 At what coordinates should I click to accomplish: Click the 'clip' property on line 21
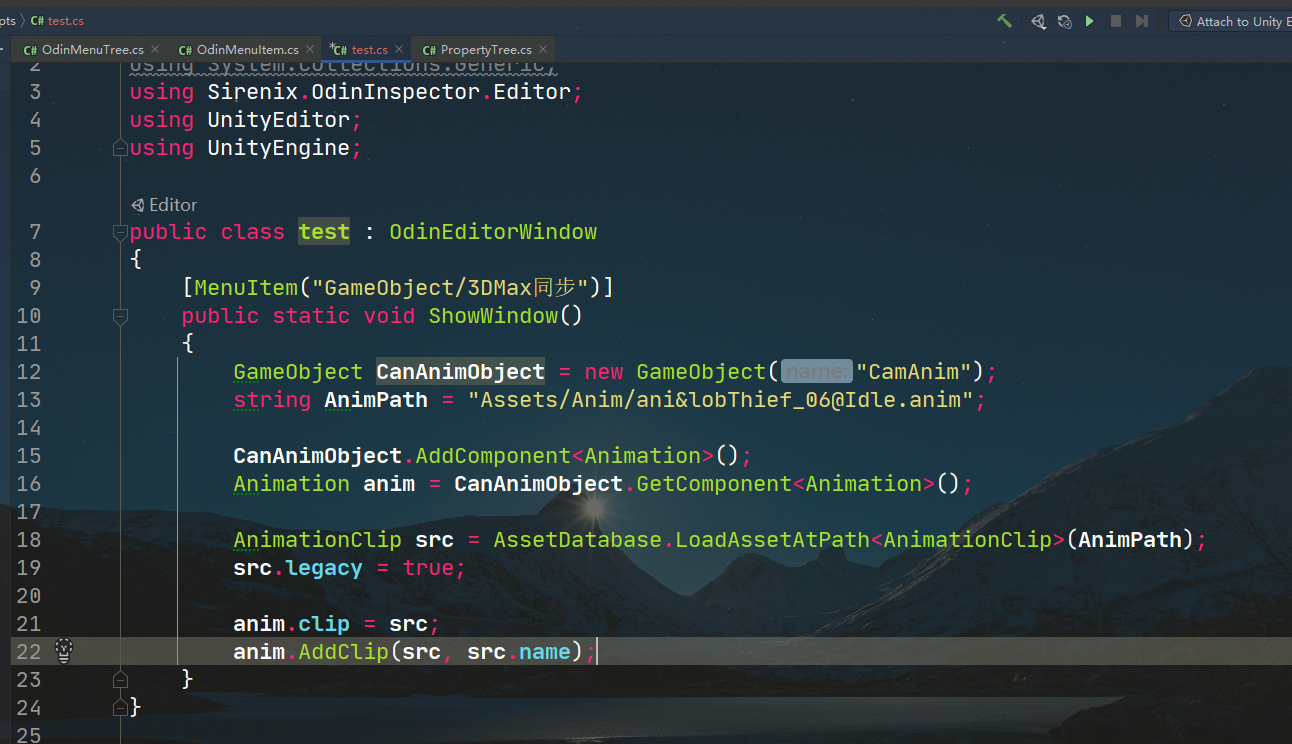coord(324,624)
